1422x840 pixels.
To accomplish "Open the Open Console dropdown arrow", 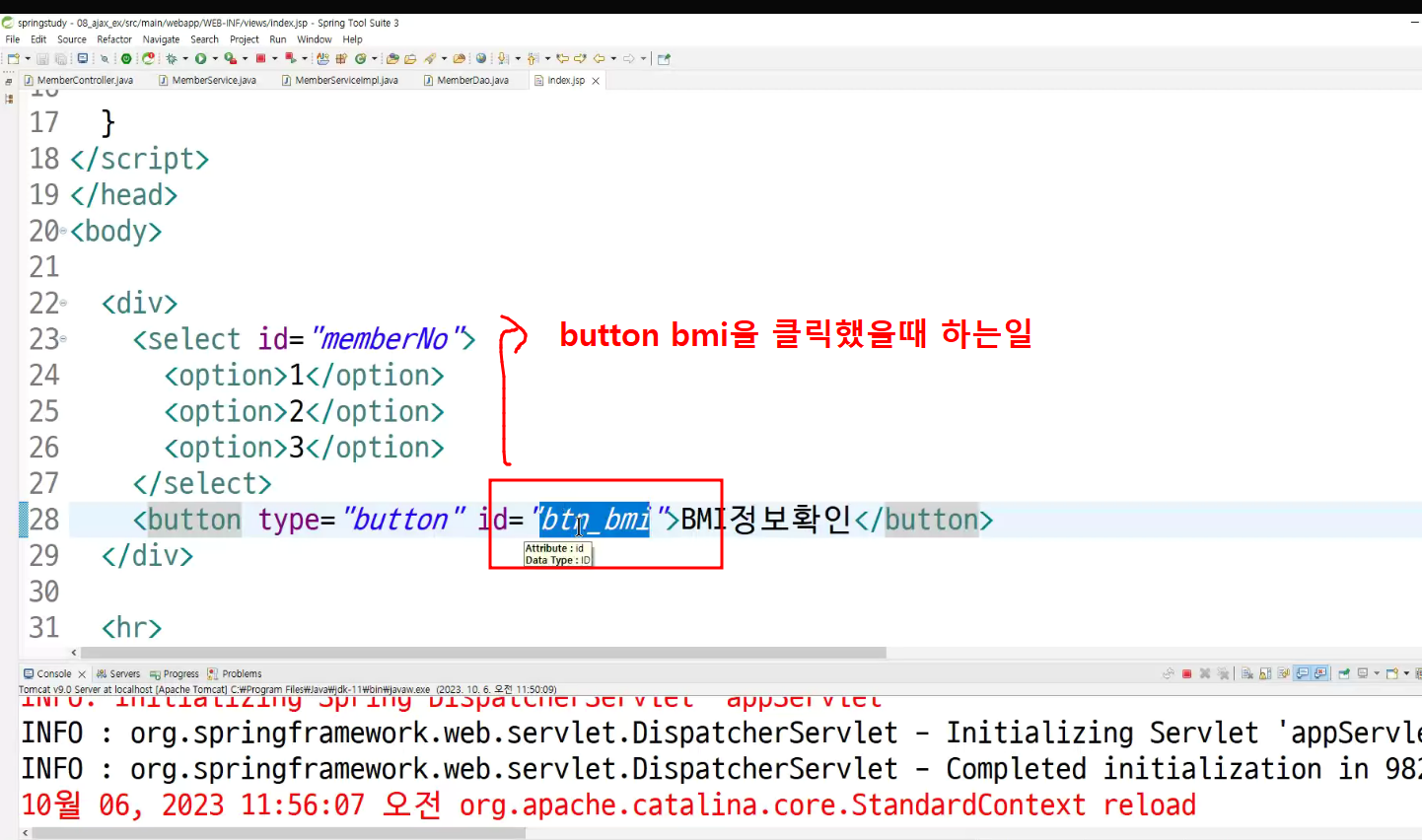I will tap(1406, 673).
